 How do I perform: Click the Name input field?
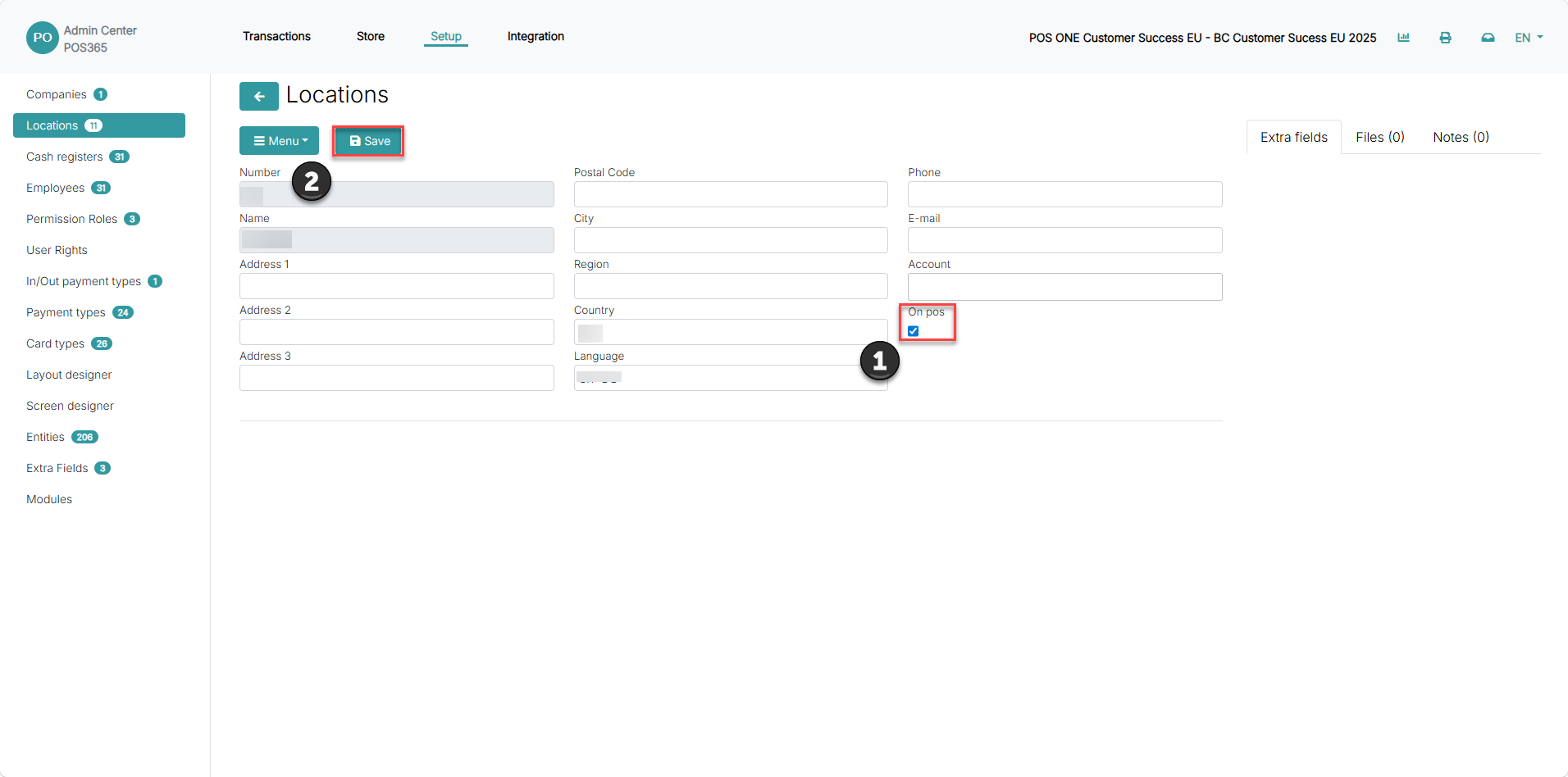tap(397, 240)
